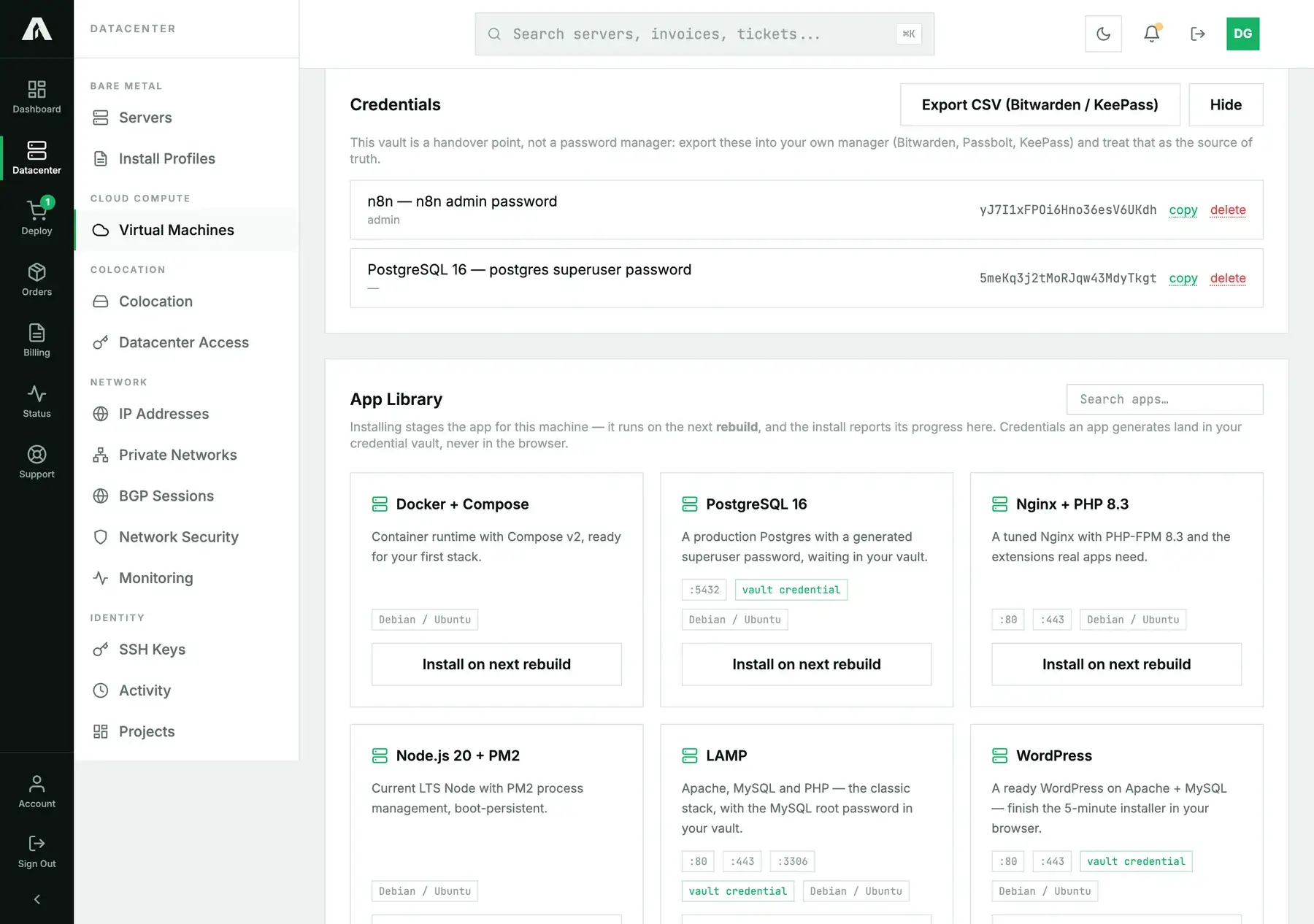Delete the n8n admin password credential

pos(1228,210)
